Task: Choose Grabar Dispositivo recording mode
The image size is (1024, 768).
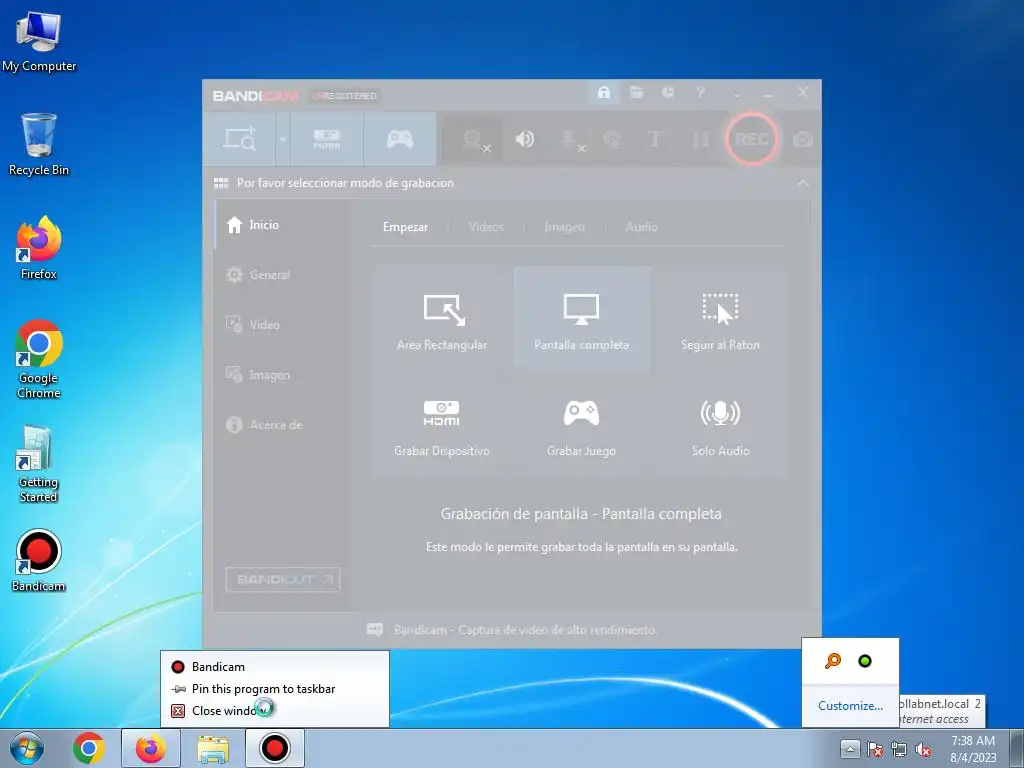Action: click(442, 425)
